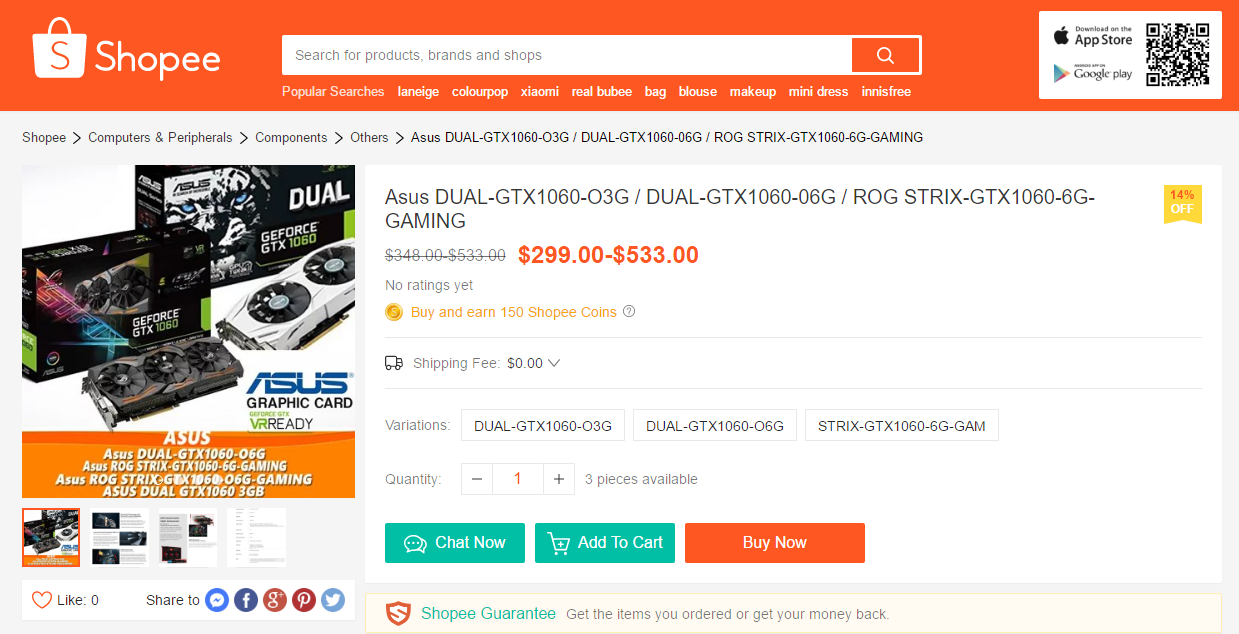Share via the Messenger icon
This screenshot has width=1239, height=634.
(x=216, y=600)
